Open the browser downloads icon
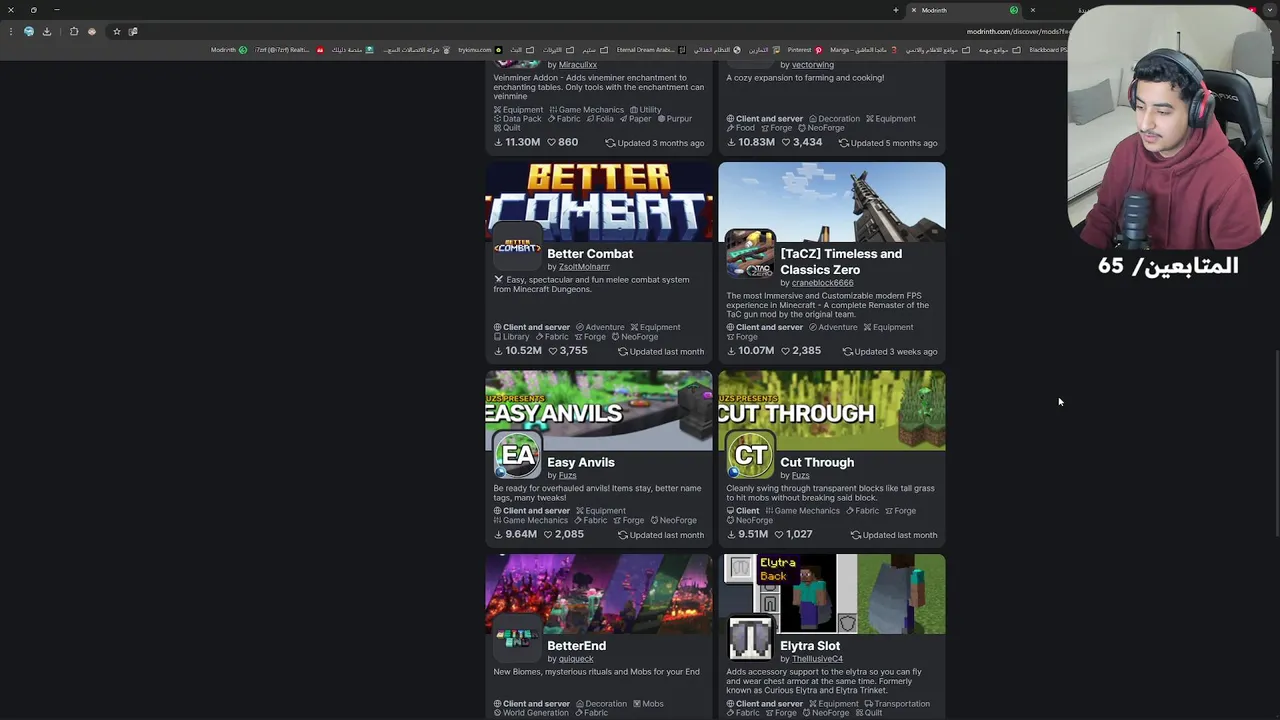 (46, 31)
